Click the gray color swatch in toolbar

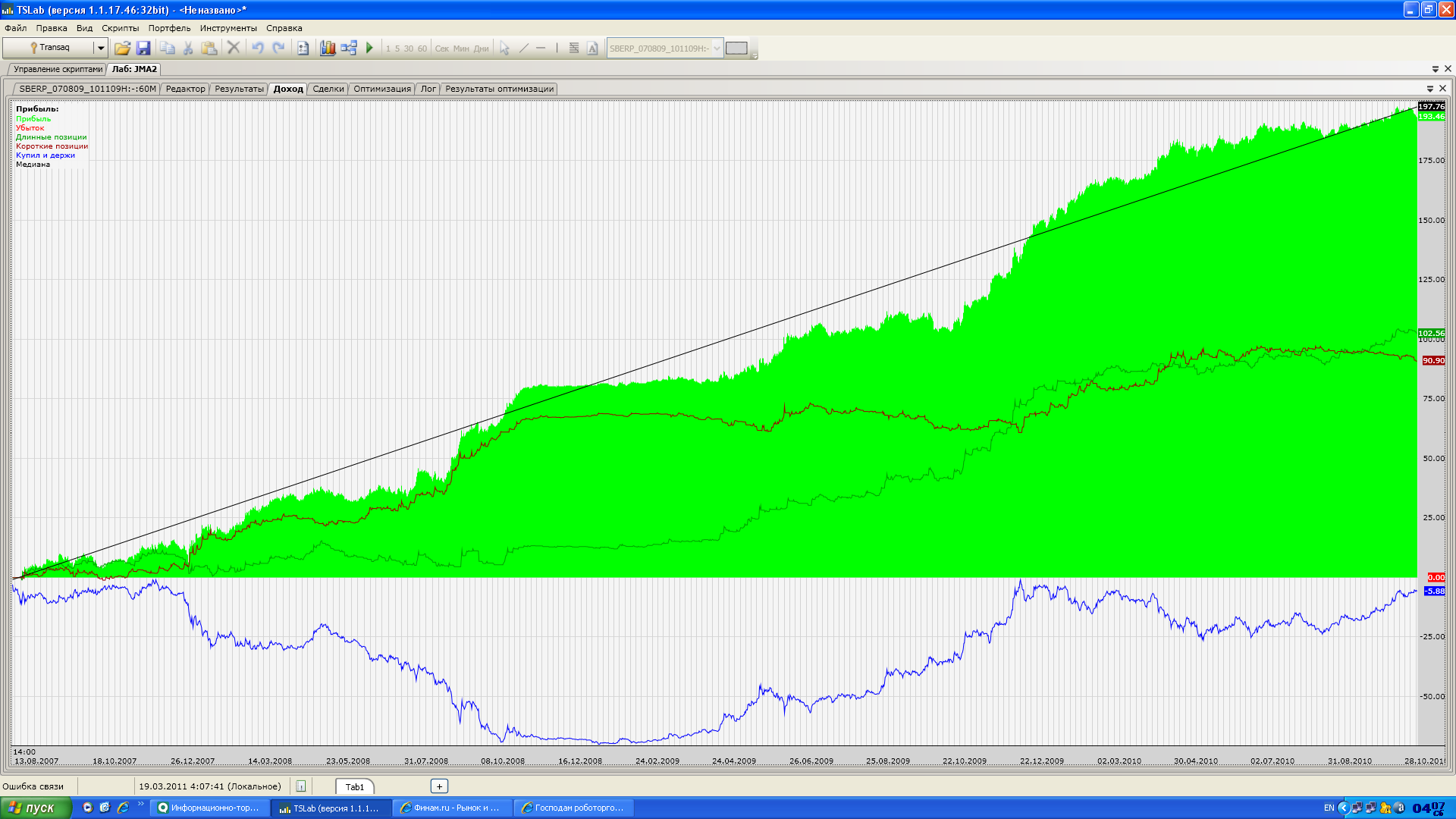click(736, 48)
